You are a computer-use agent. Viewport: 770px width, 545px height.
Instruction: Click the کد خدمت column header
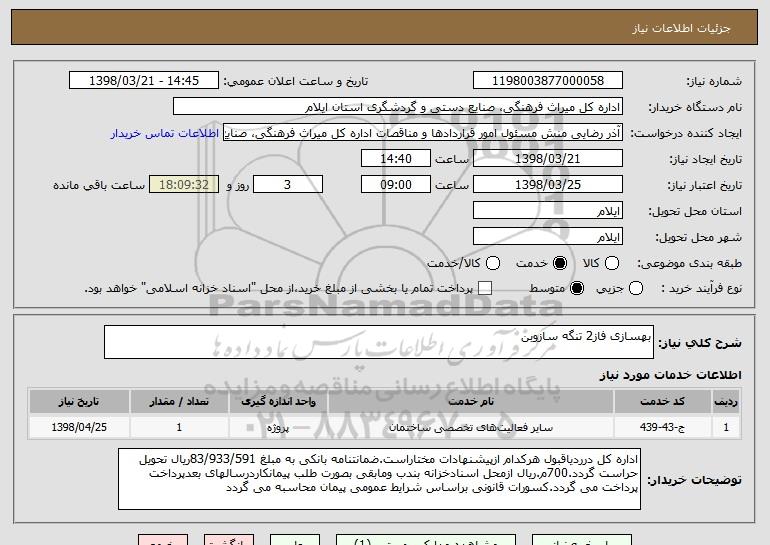click(x=662, y=402)
